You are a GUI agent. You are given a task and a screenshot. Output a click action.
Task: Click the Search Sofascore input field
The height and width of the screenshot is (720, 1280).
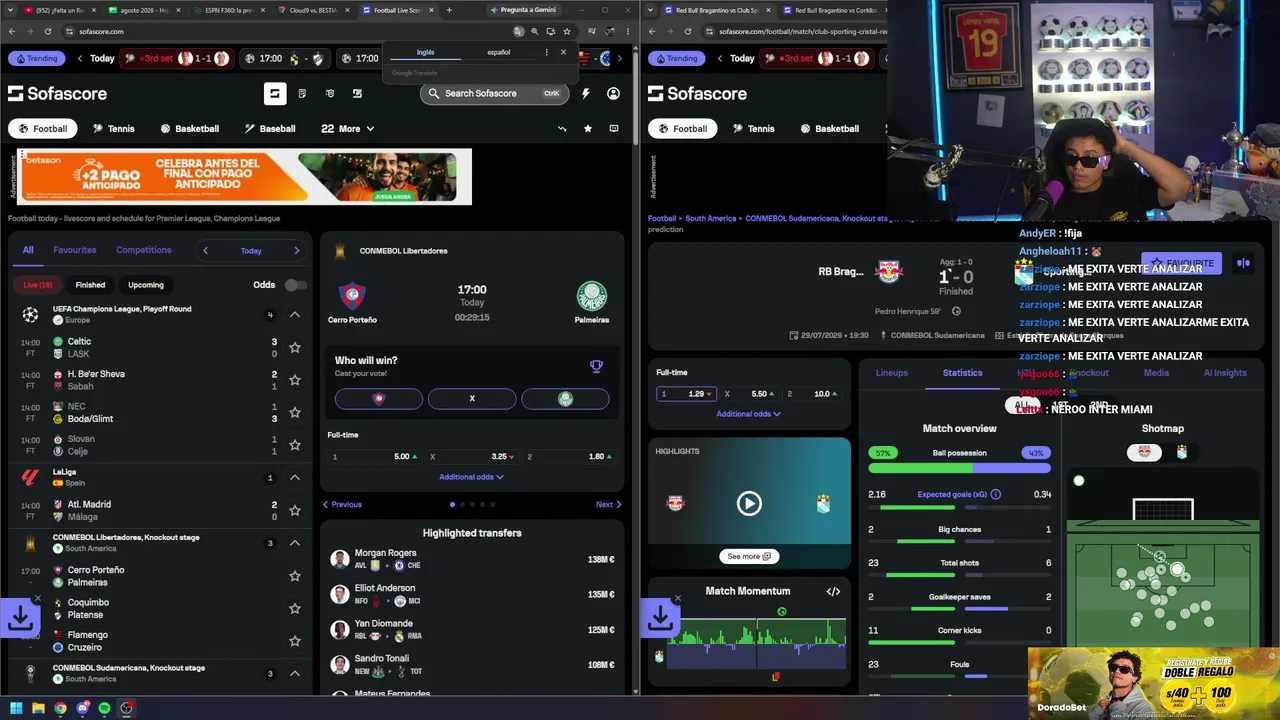click(494, 93)
